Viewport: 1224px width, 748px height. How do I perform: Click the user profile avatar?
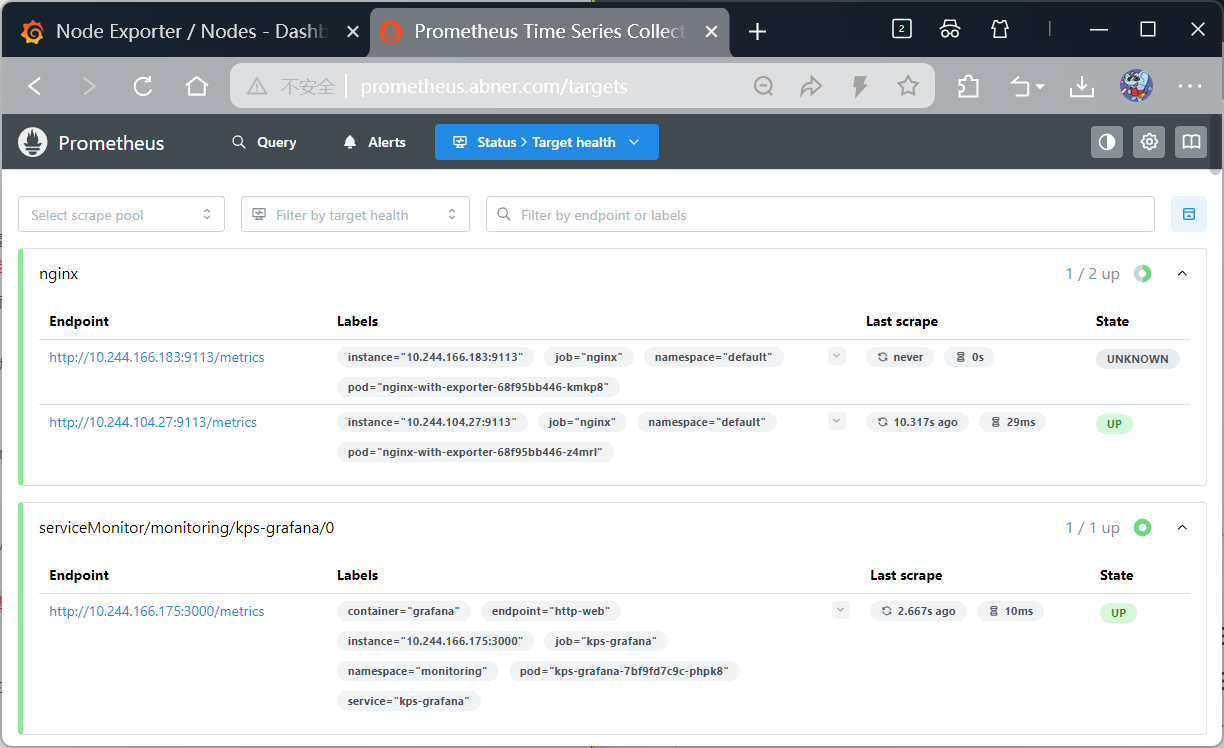[1136, 86]
